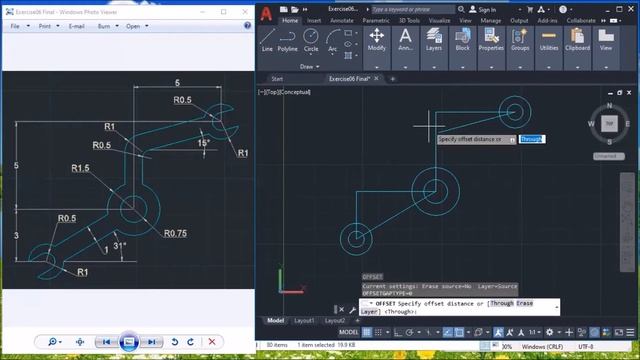Expand the Open dropdown in Photo Viewer
640x360 pixels.
[147, 26]
